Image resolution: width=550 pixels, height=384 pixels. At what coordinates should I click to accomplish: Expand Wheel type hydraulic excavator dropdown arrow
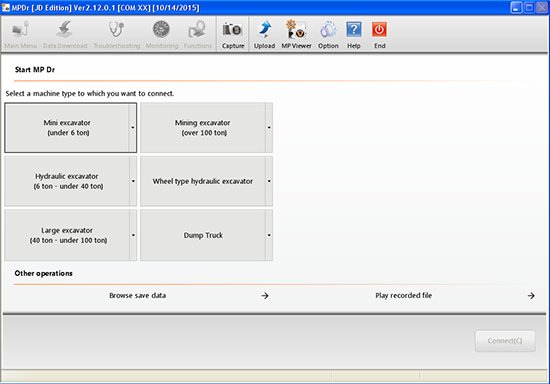point(269,181)
